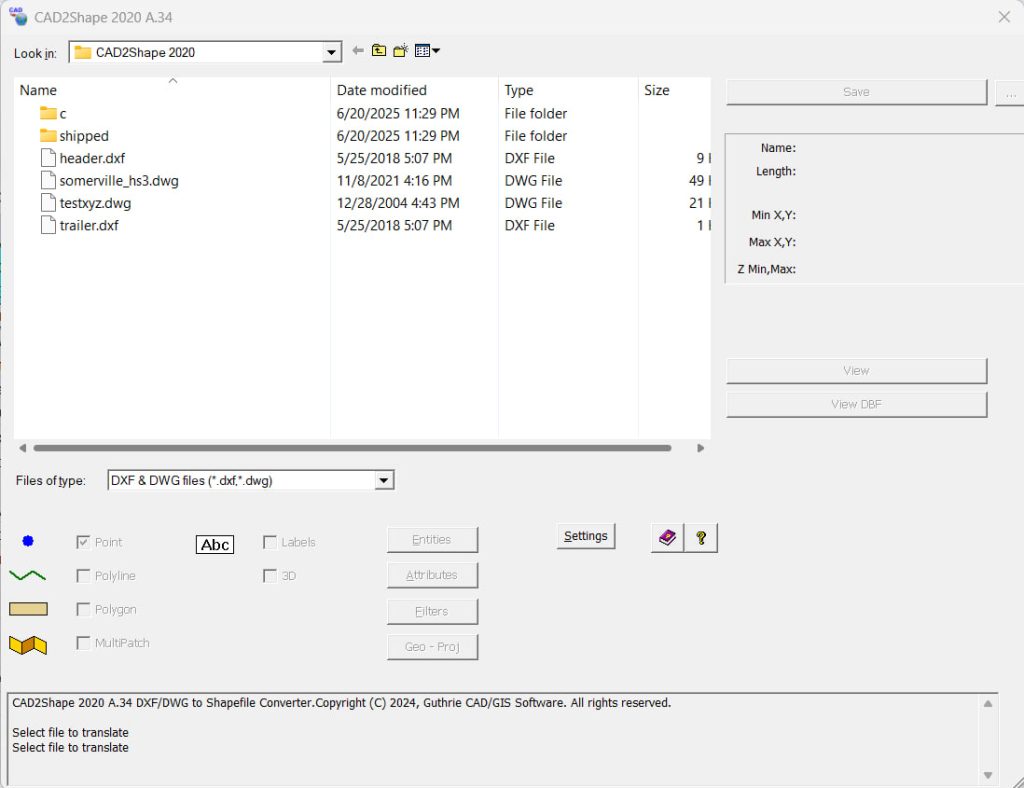Click the folder icon next to c
Screen dimensions: 1024x788
(x=48, y=113)
